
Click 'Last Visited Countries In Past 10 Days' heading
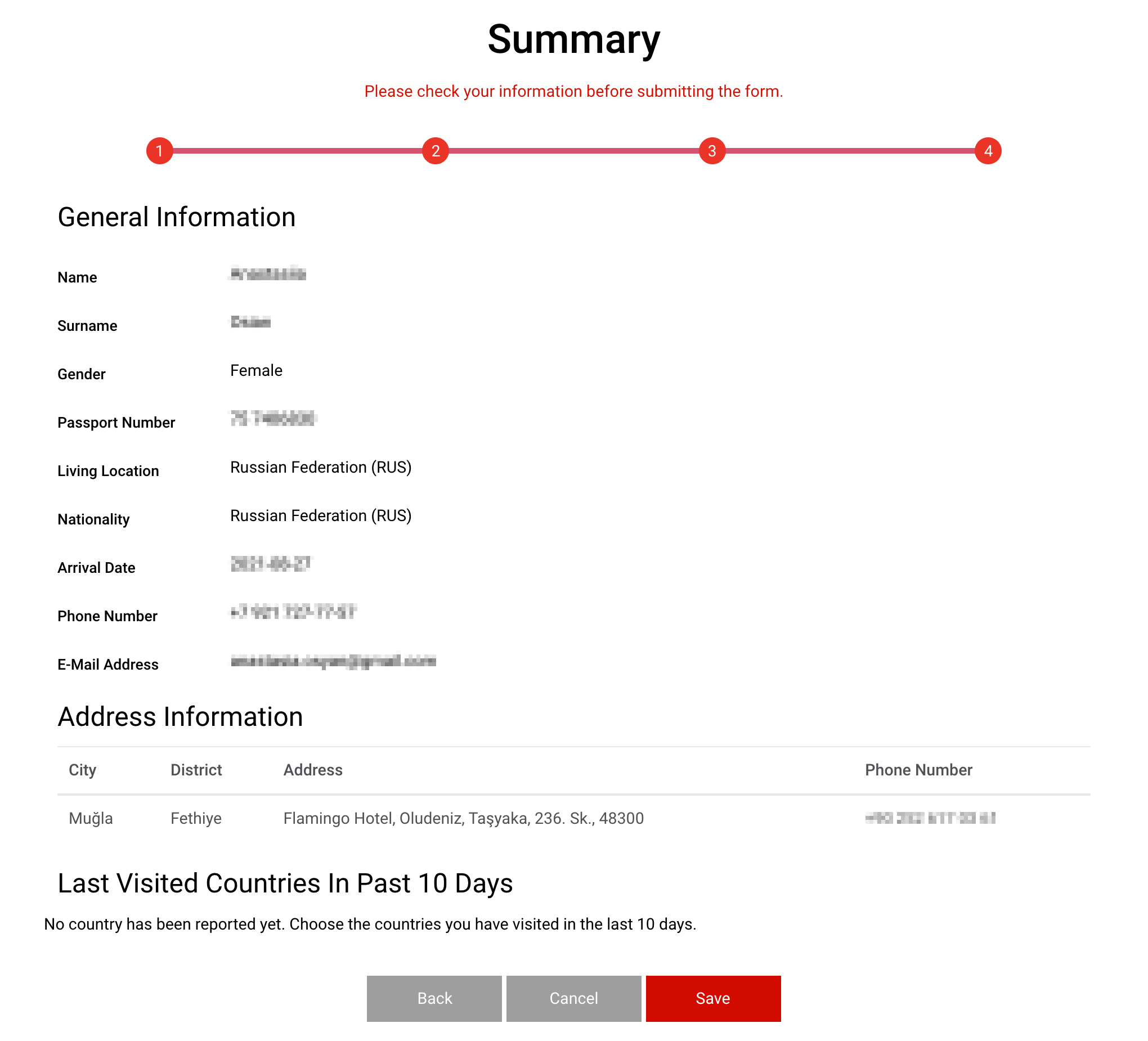(x=285, y=884)
